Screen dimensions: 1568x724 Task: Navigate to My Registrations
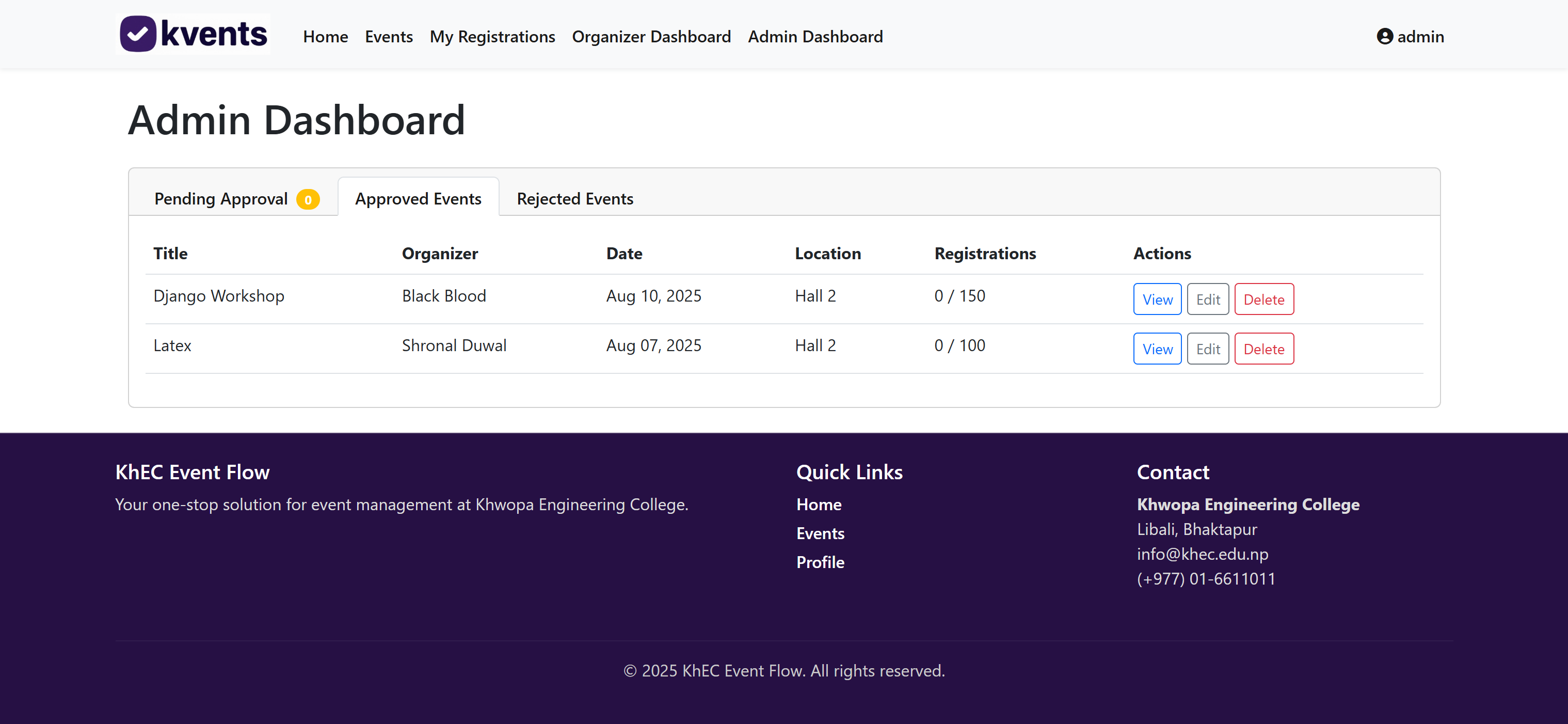[492, 37]
